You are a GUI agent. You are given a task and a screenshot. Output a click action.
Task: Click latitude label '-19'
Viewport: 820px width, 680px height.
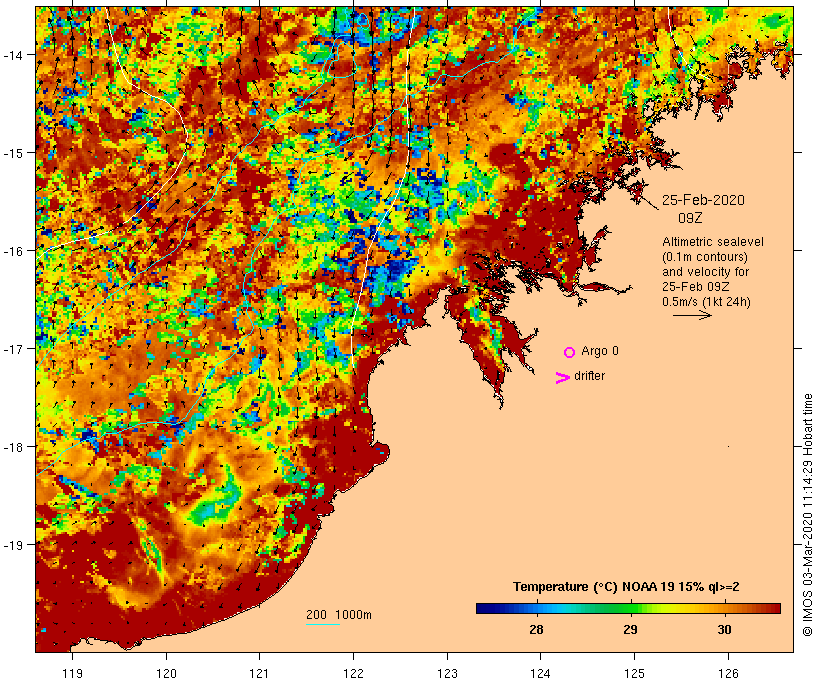pyautogui.click(x=12, y=545)
